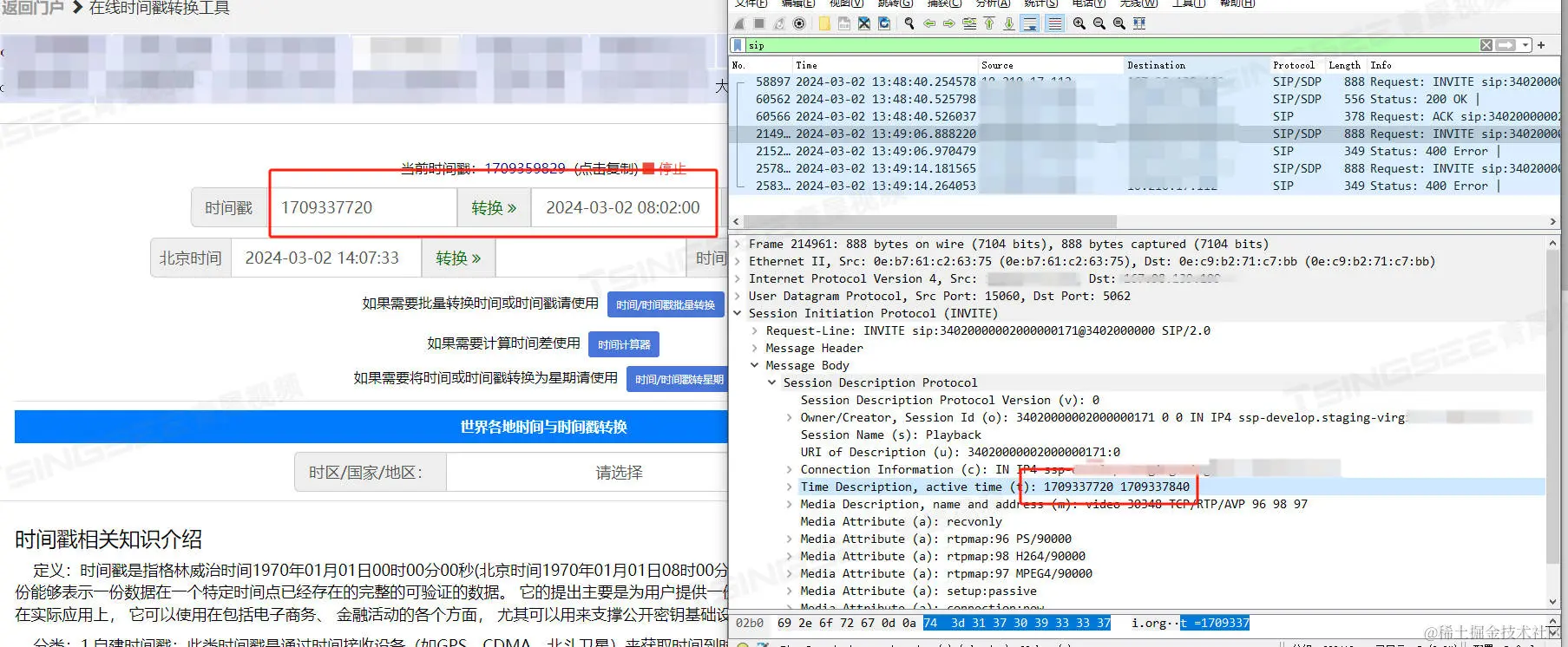The width and height of the screenshot is (1568, 647).
Task: Go back to previous packet arrow
Action: tap(929, 23)
